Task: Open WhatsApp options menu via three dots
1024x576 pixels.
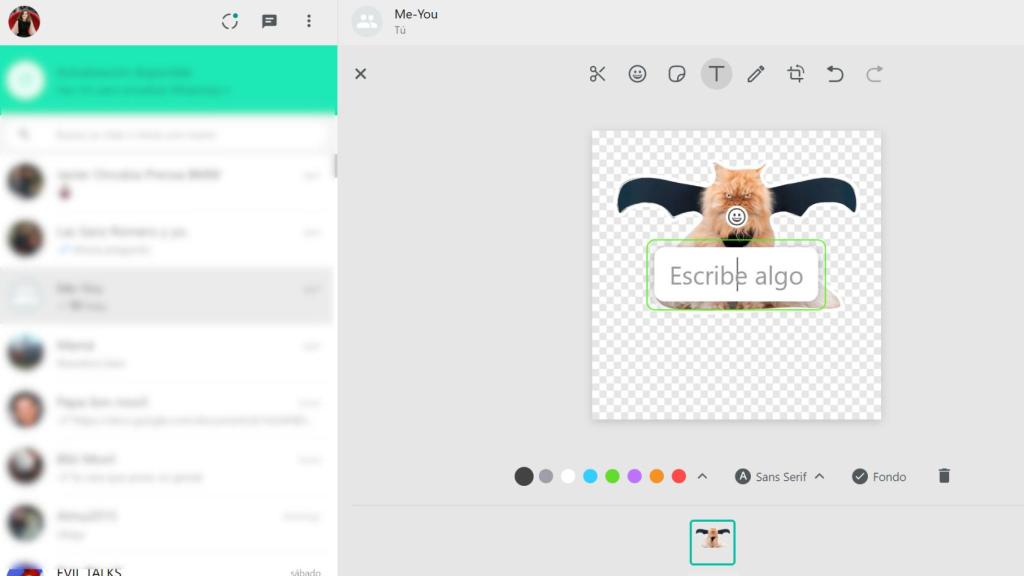Action: tap(308, 20)
